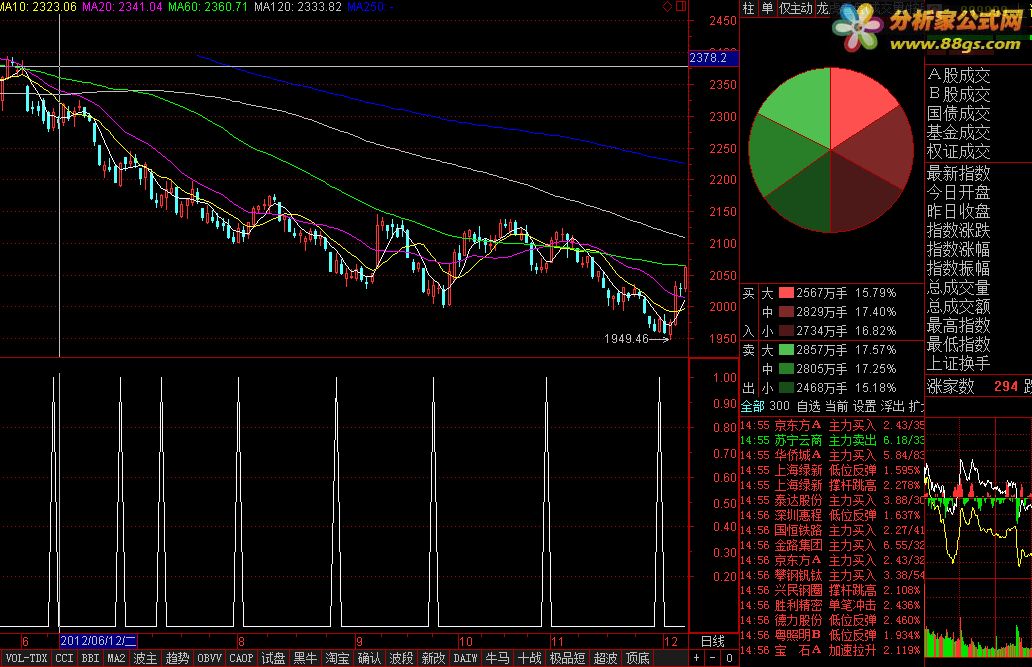Switch to the CCI indicator tab
Image resolution: width=1032 pixels, height=667 pixels.
(64, 658)
